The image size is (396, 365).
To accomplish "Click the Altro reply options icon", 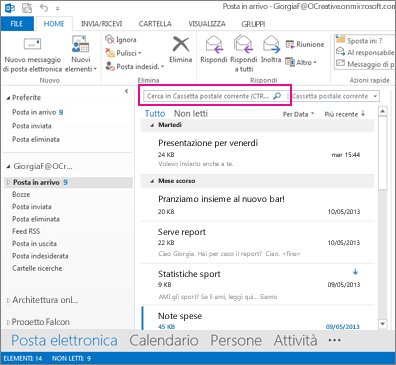I will (x=290, y=62).
